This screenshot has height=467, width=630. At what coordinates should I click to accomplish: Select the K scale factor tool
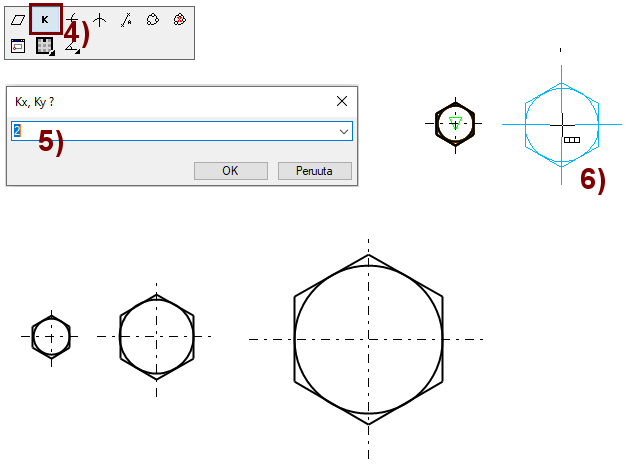tap(45, 19)
